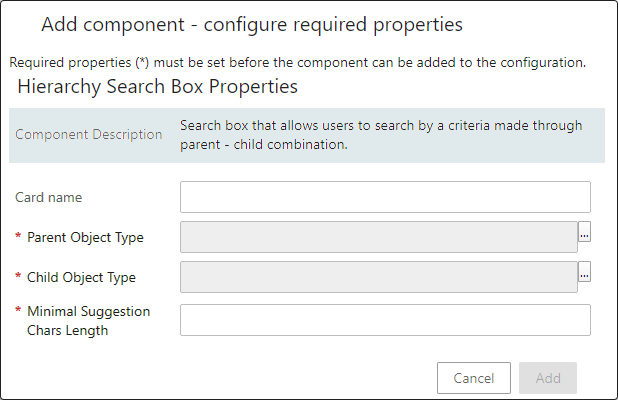Click the Parent Object Type label
This screenshot has height=400, width=618.
[85, 238]
